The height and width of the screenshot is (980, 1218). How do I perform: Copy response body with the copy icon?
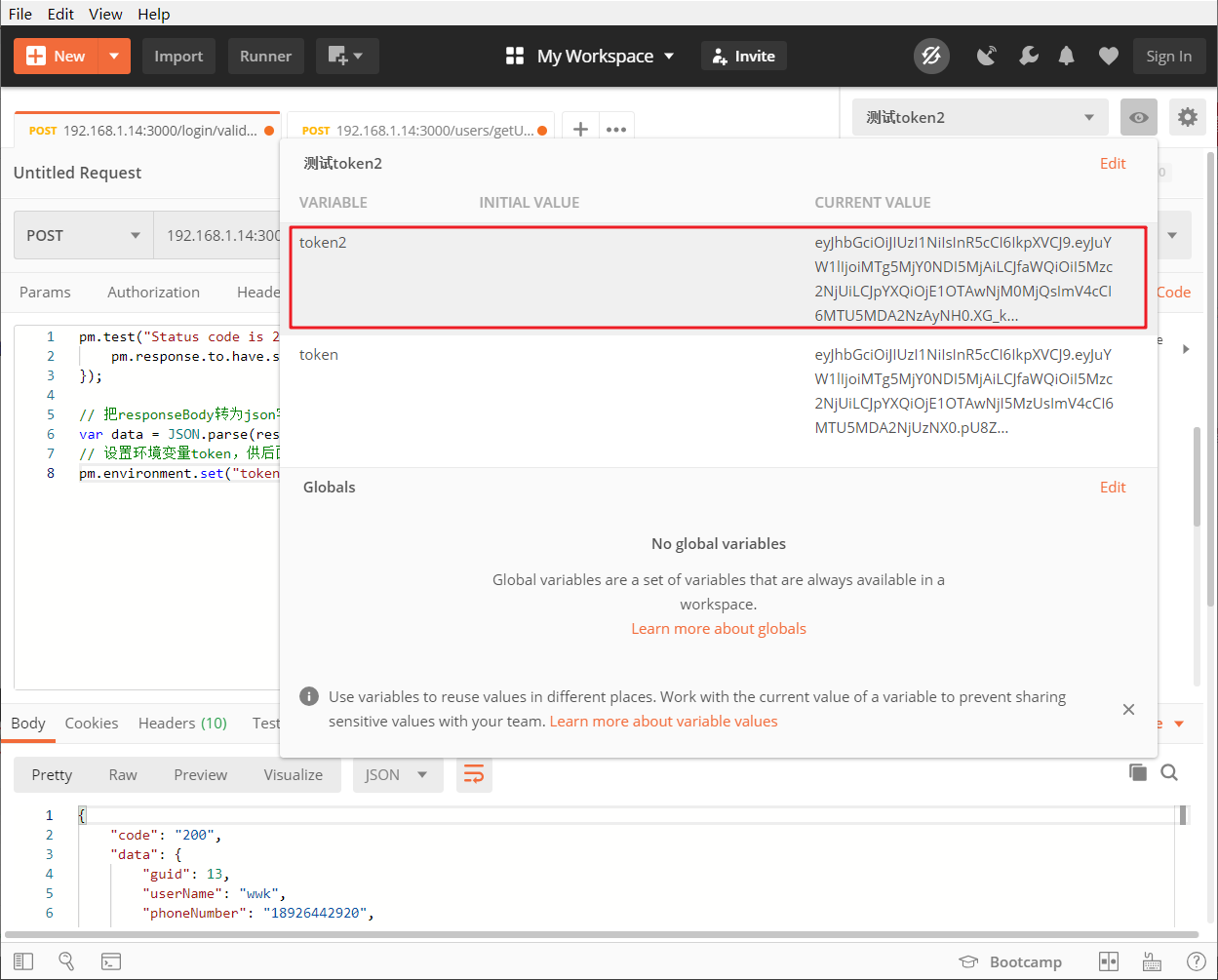click(1138, 772)
